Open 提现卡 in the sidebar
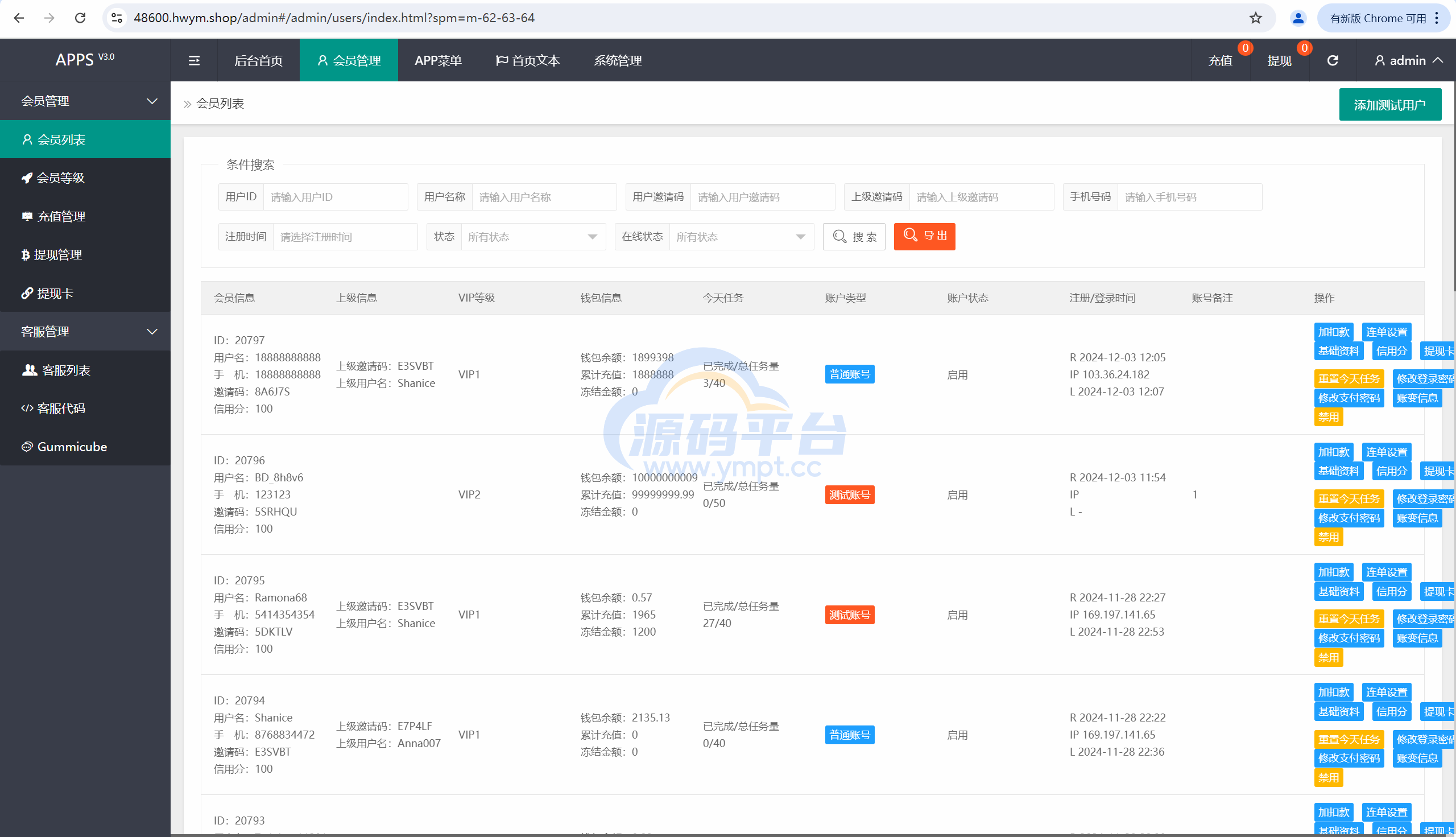This screenshot has height=837, width=1456. coord(85,293)
